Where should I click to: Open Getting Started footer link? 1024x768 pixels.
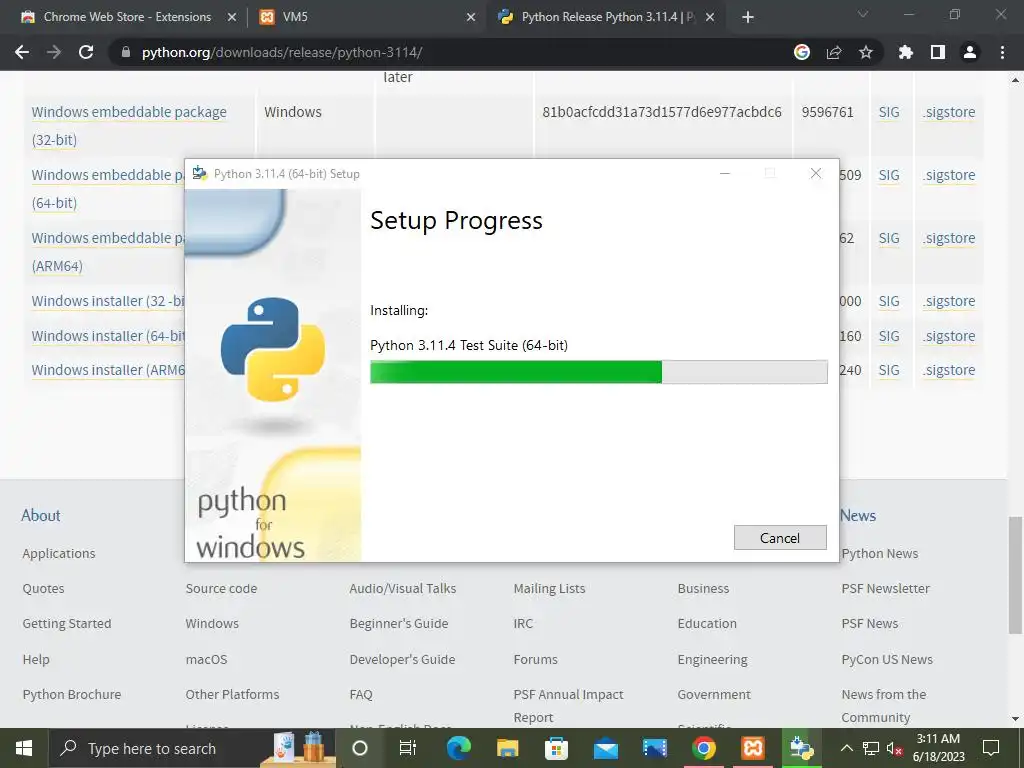[x=67, y=624]
